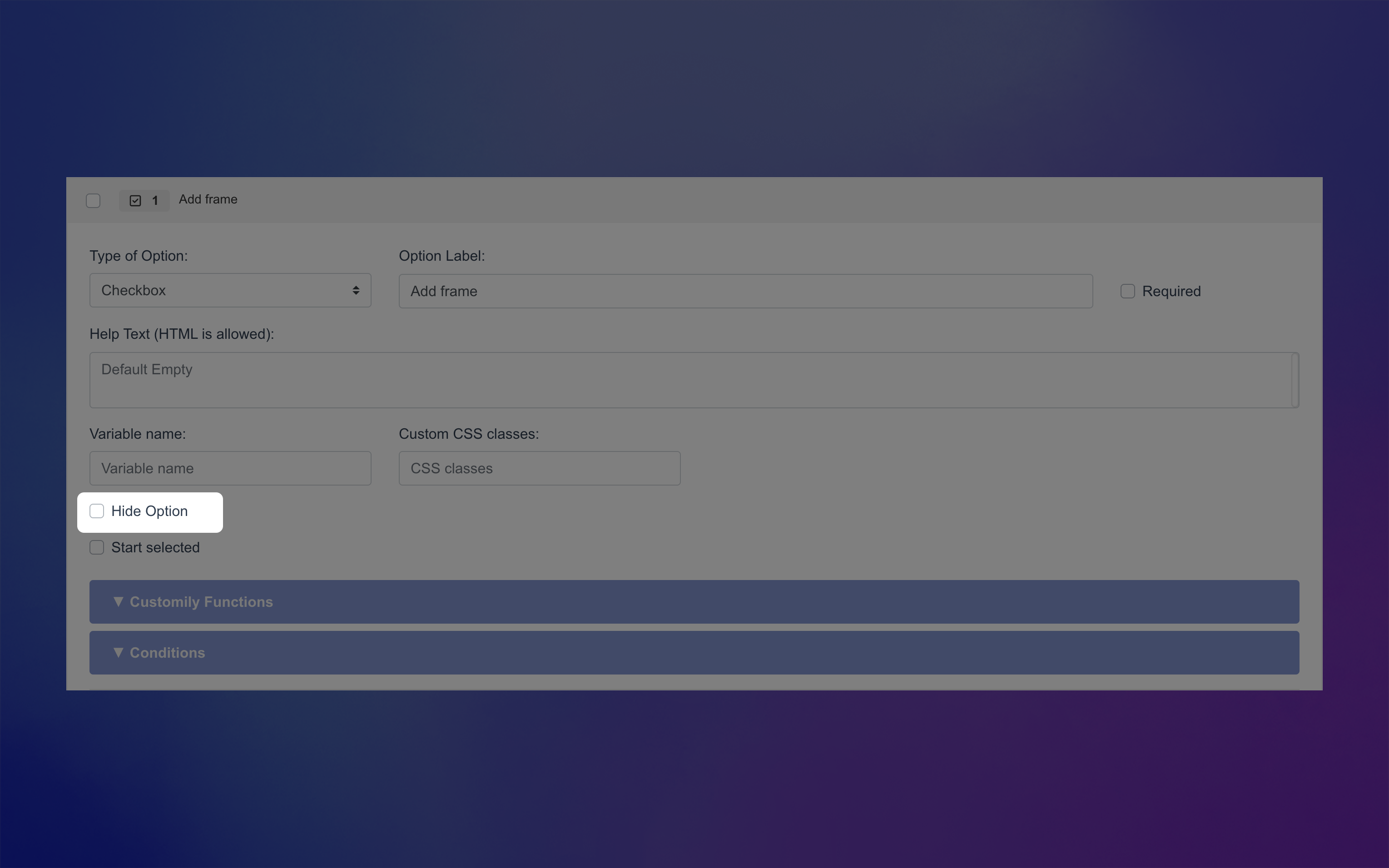This screenshot has width=1389, height=868.
Task: Enable the Start selected checkbox
Action: [96, 547]
